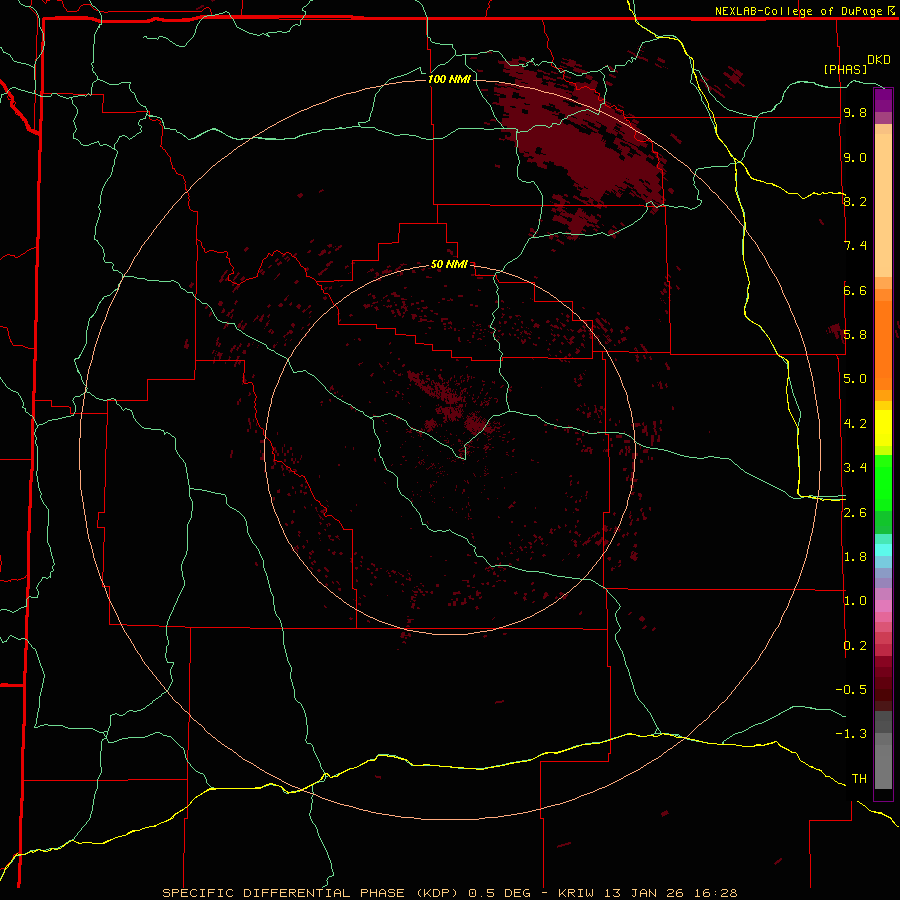Click the KRIW 13 JAN 26 16:28 timestamp

[647, 893]
